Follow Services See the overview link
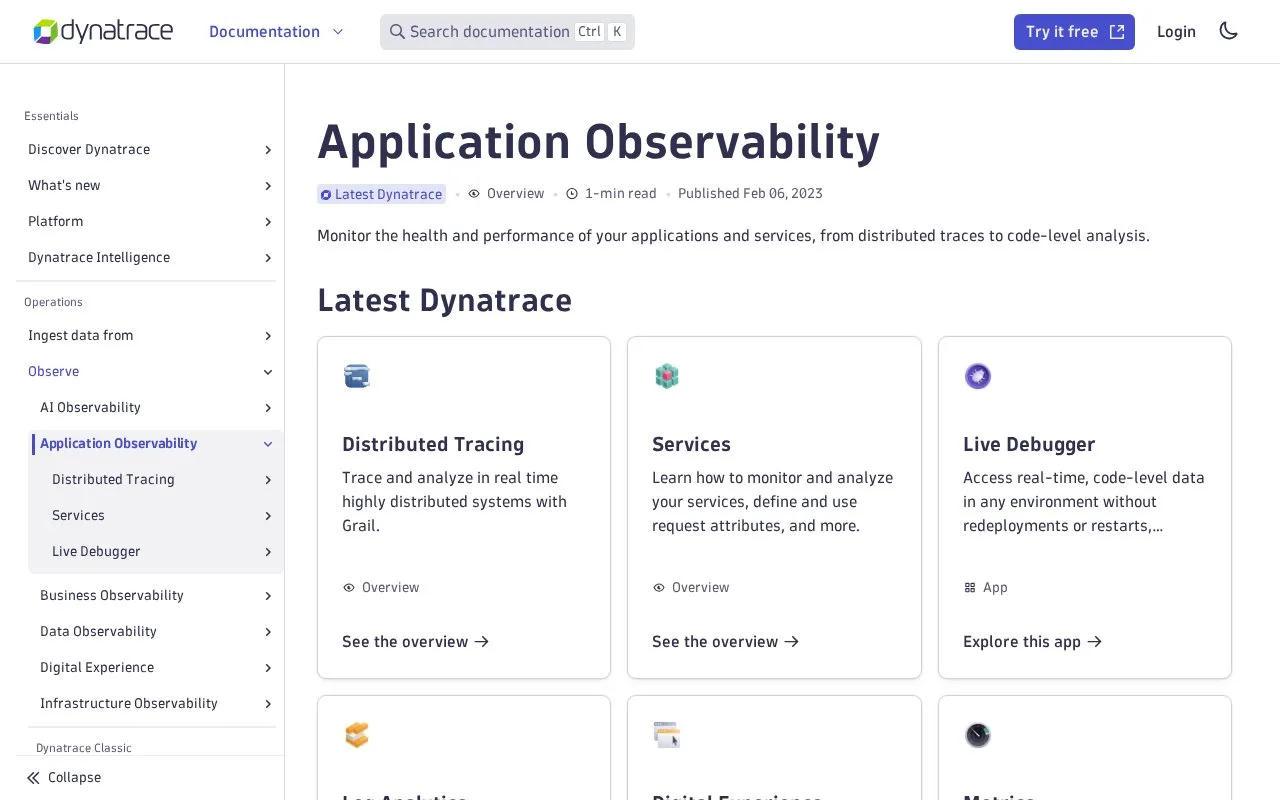This screenshot has width=1280, height=800. 726,642
